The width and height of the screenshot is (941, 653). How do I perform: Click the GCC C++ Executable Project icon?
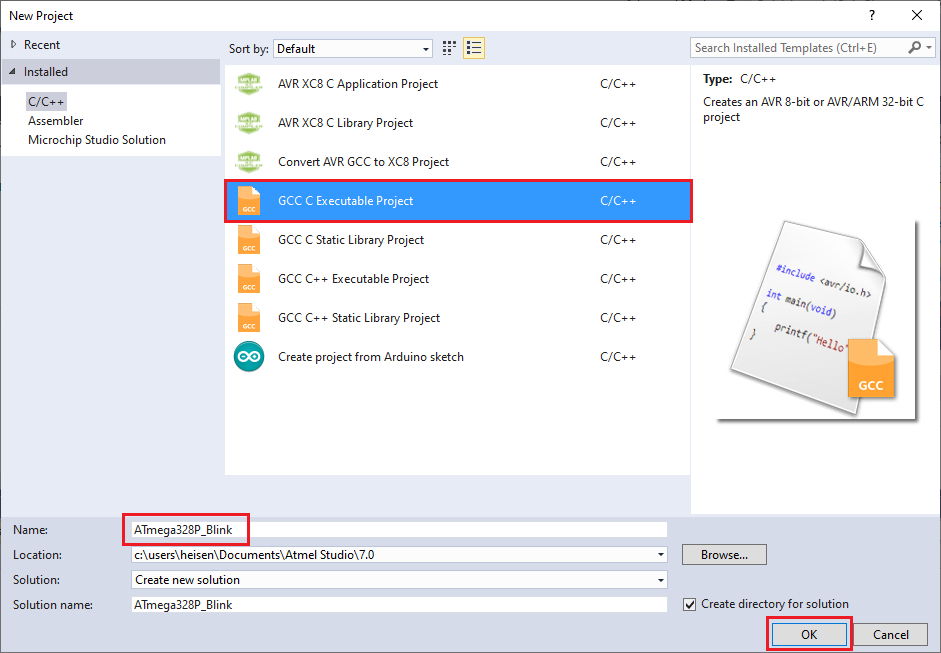tap(248, 279)
